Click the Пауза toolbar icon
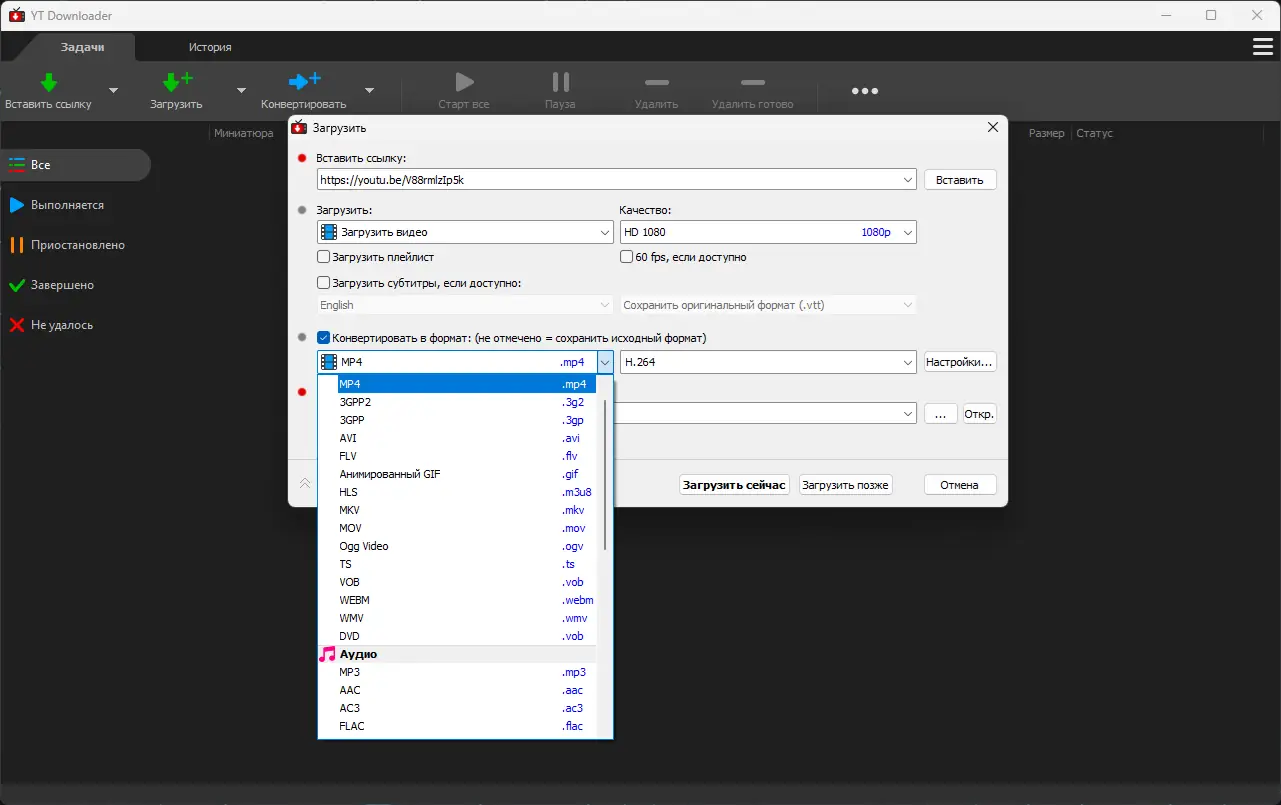This screenshot has width=1281, height=805. click(561, 82)
